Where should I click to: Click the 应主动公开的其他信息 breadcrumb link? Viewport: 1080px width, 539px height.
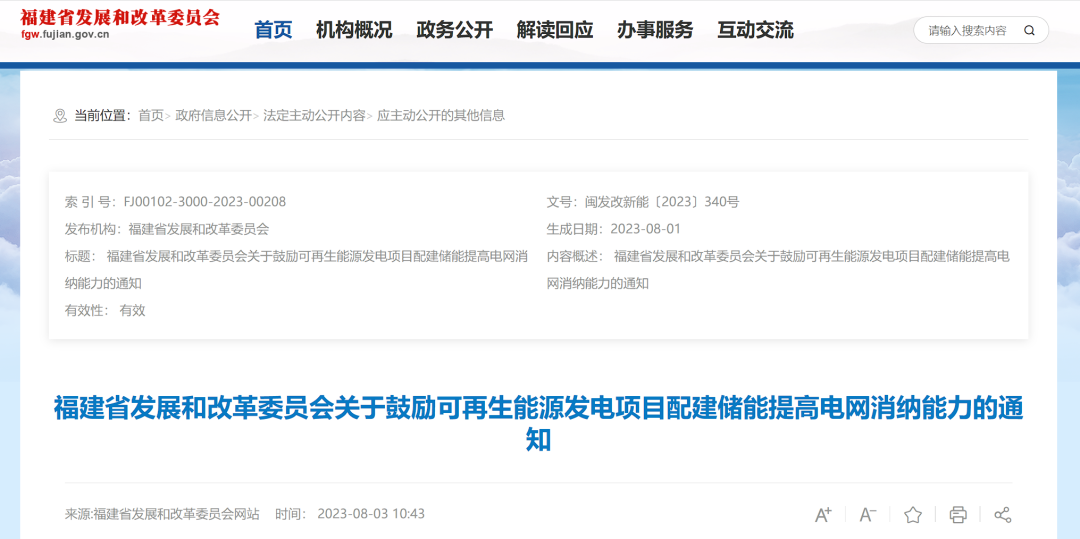[x=441, y=116]
